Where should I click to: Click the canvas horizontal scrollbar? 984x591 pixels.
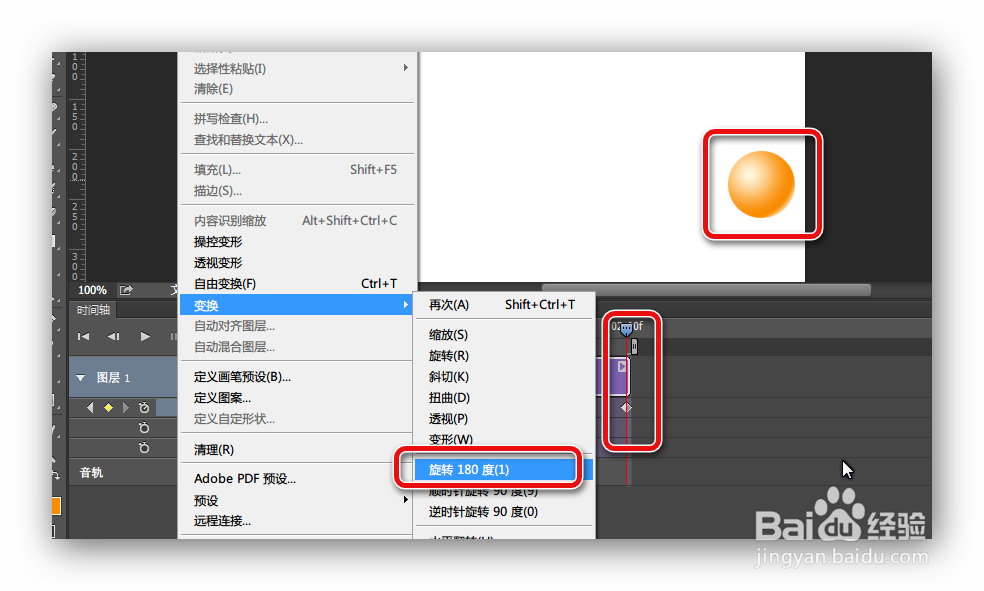706,290
